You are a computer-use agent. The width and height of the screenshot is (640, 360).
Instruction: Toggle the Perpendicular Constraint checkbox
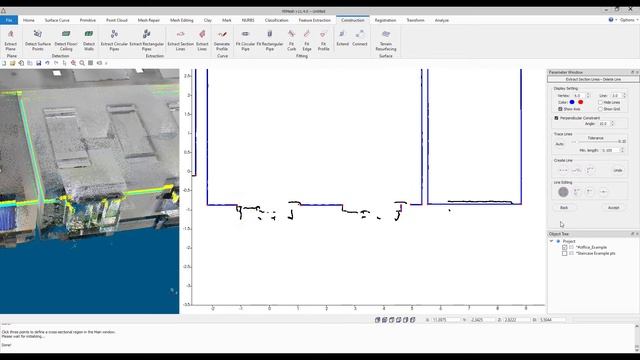[x=556, y=118]
